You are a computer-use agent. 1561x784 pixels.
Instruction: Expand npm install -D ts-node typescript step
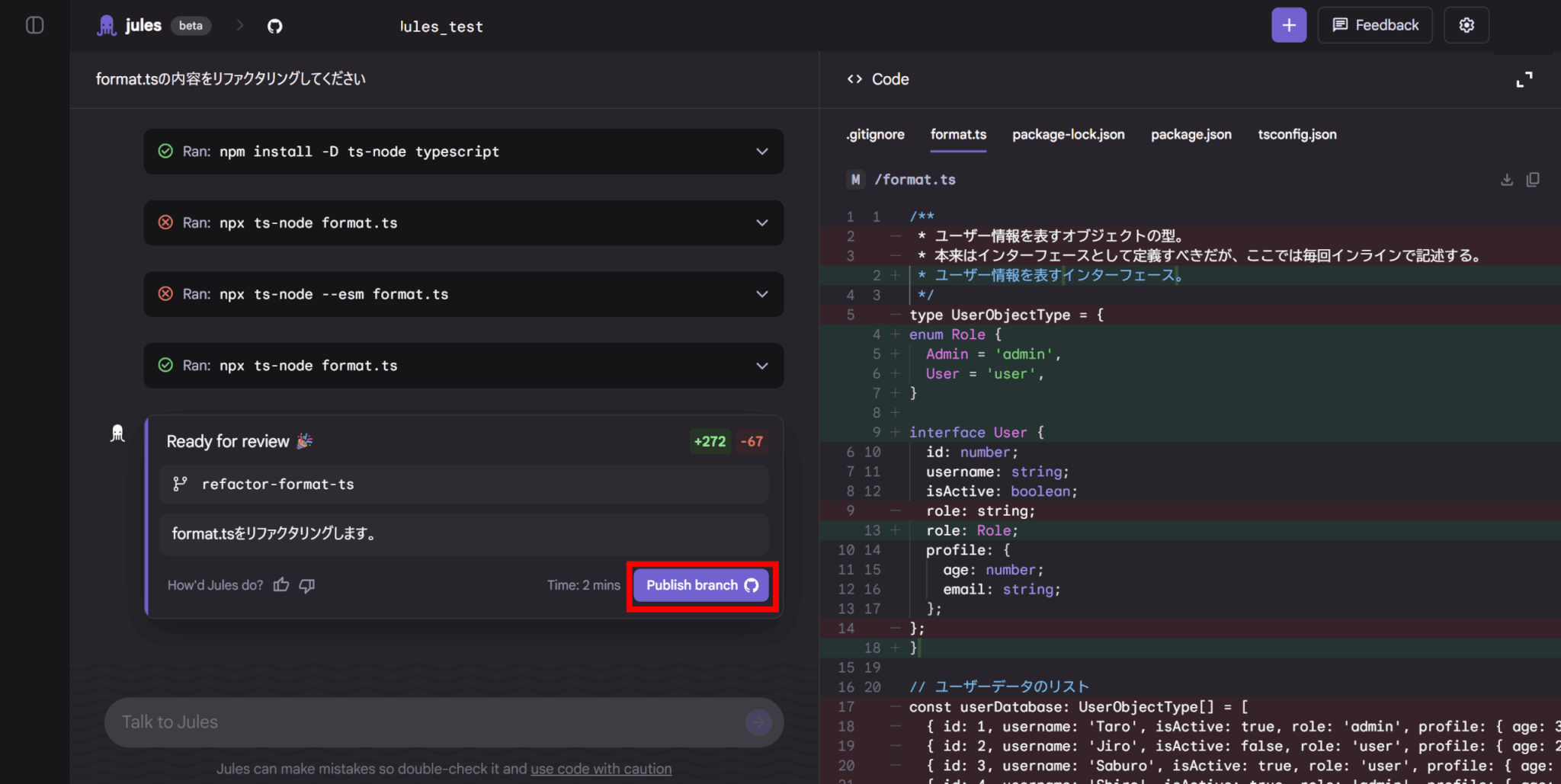[x=463, y=152]
